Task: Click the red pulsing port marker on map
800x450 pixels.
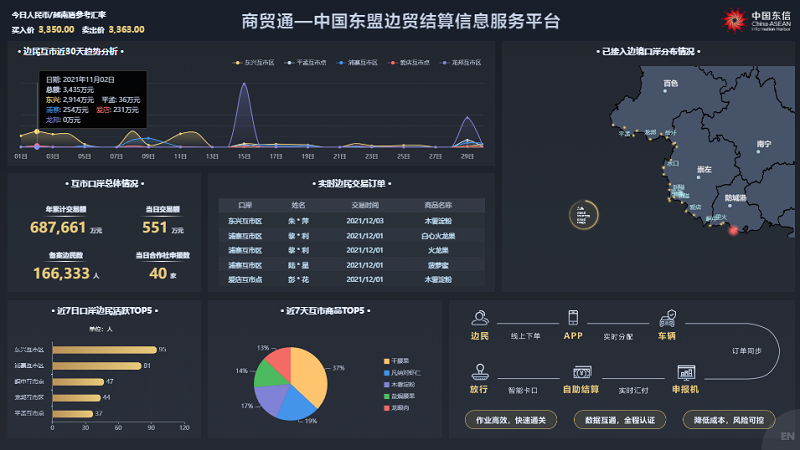Action: coord(733,231)
